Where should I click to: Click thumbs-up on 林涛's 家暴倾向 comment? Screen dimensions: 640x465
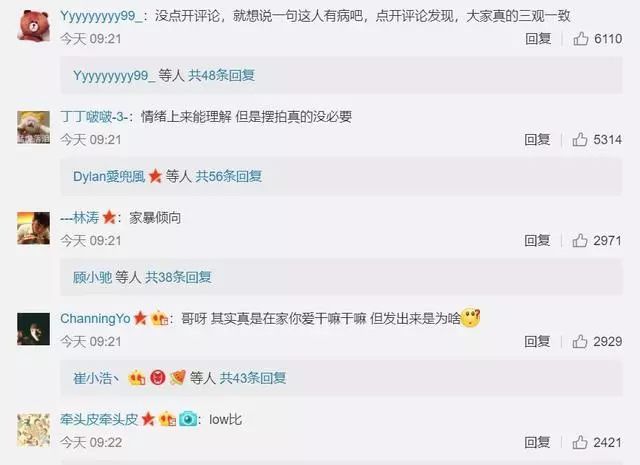580,240
